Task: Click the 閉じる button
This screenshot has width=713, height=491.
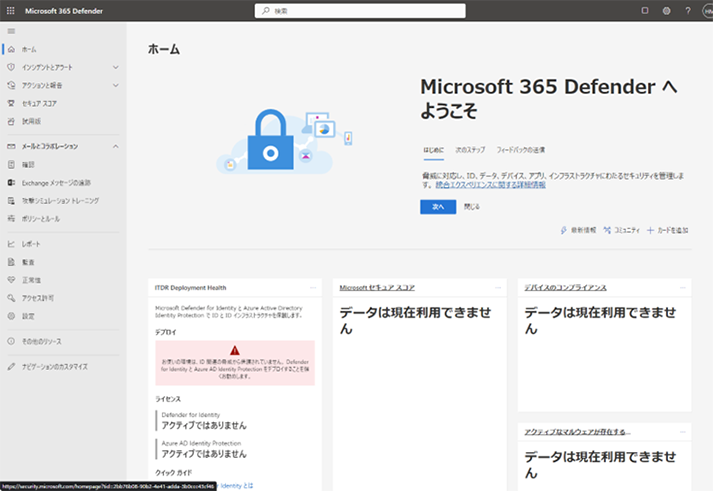Action: click(472, 206)
